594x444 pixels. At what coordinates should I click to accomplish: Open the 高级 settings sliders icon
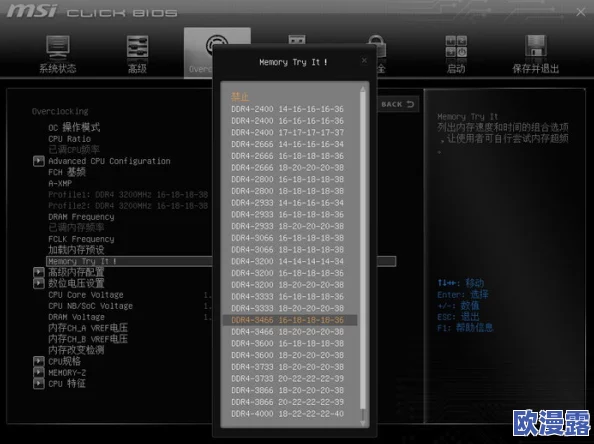137,47
